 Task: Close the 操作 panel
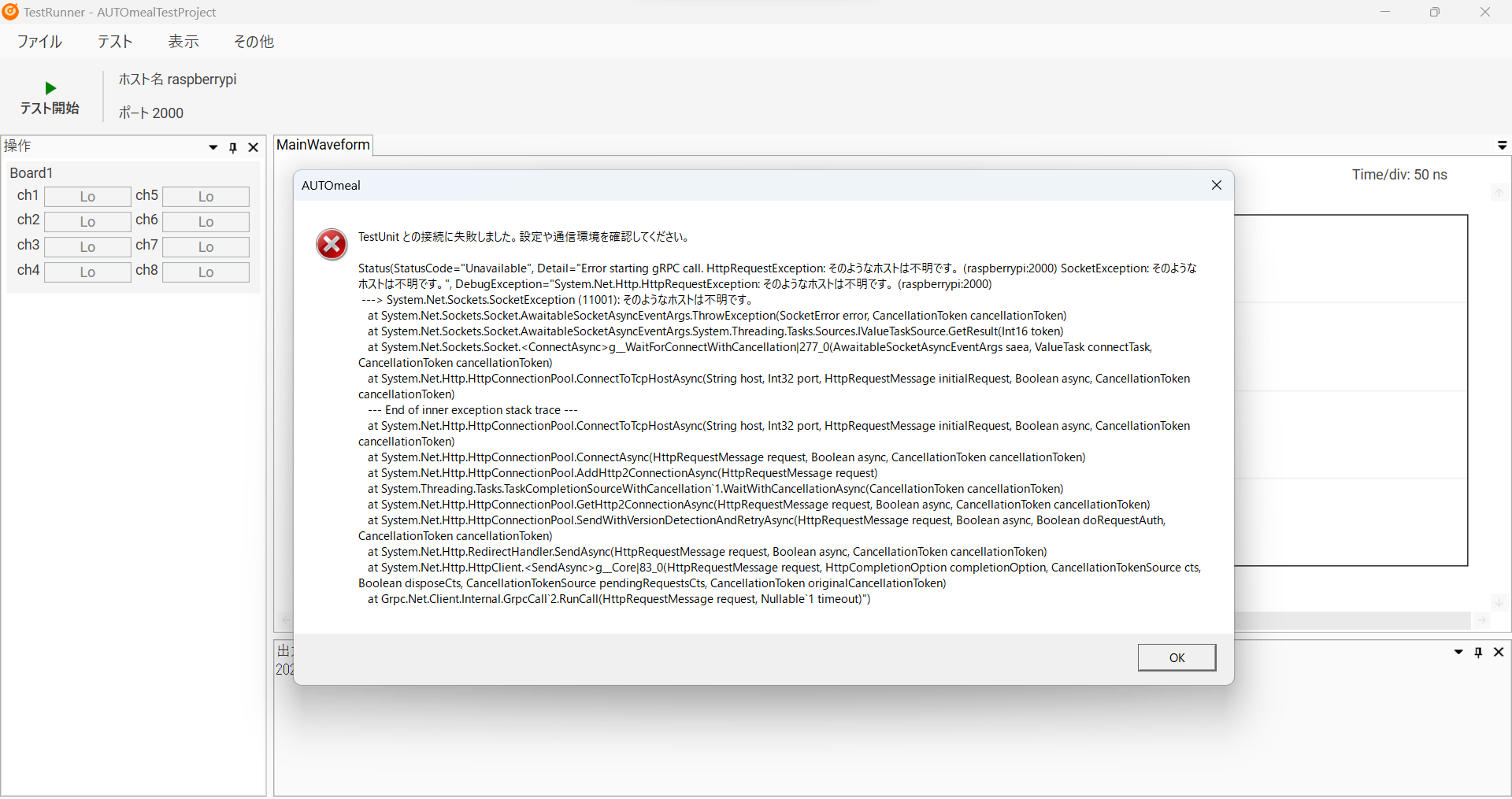254,147
